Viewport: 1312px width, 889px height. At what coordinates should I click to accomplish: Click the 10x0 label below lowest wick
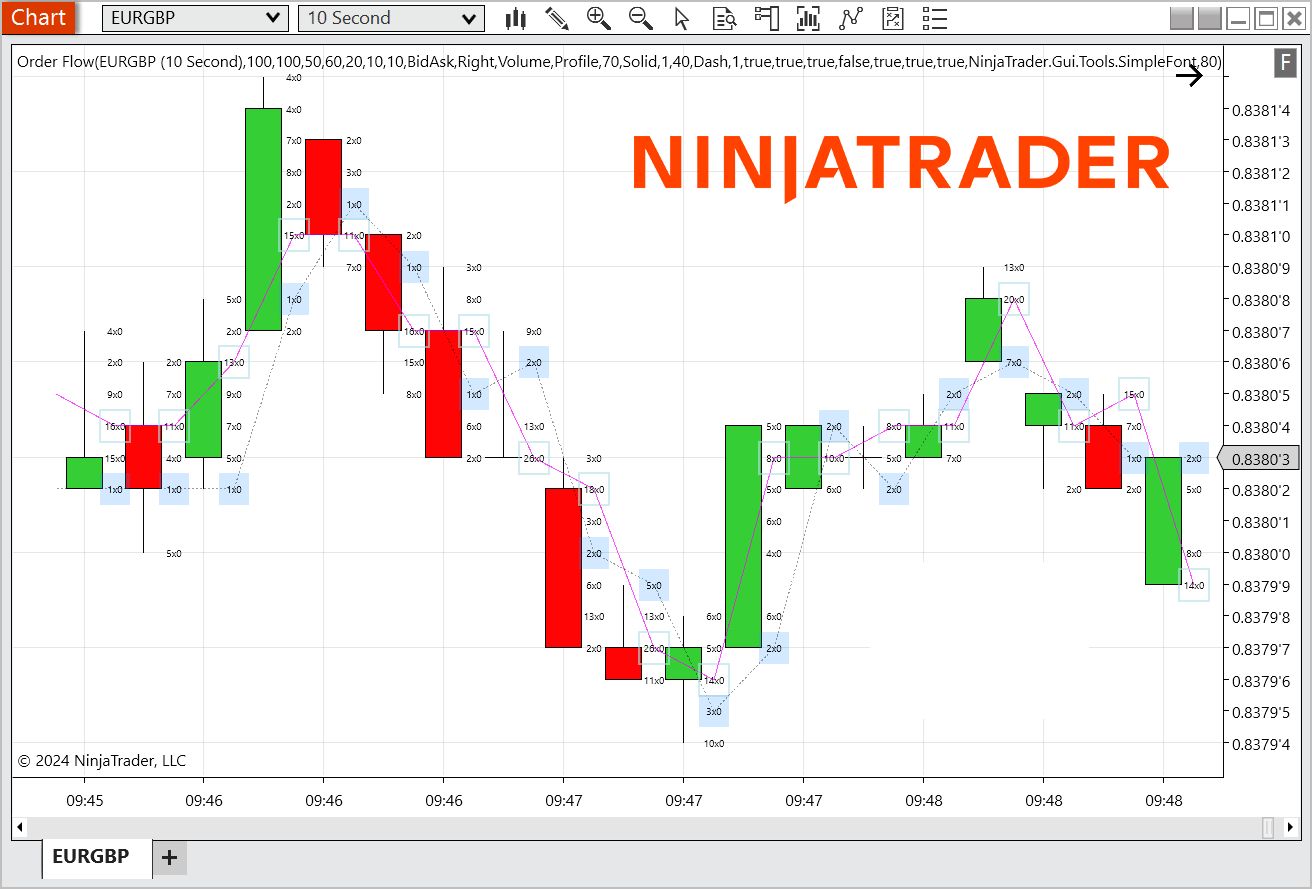click(714, 743)
